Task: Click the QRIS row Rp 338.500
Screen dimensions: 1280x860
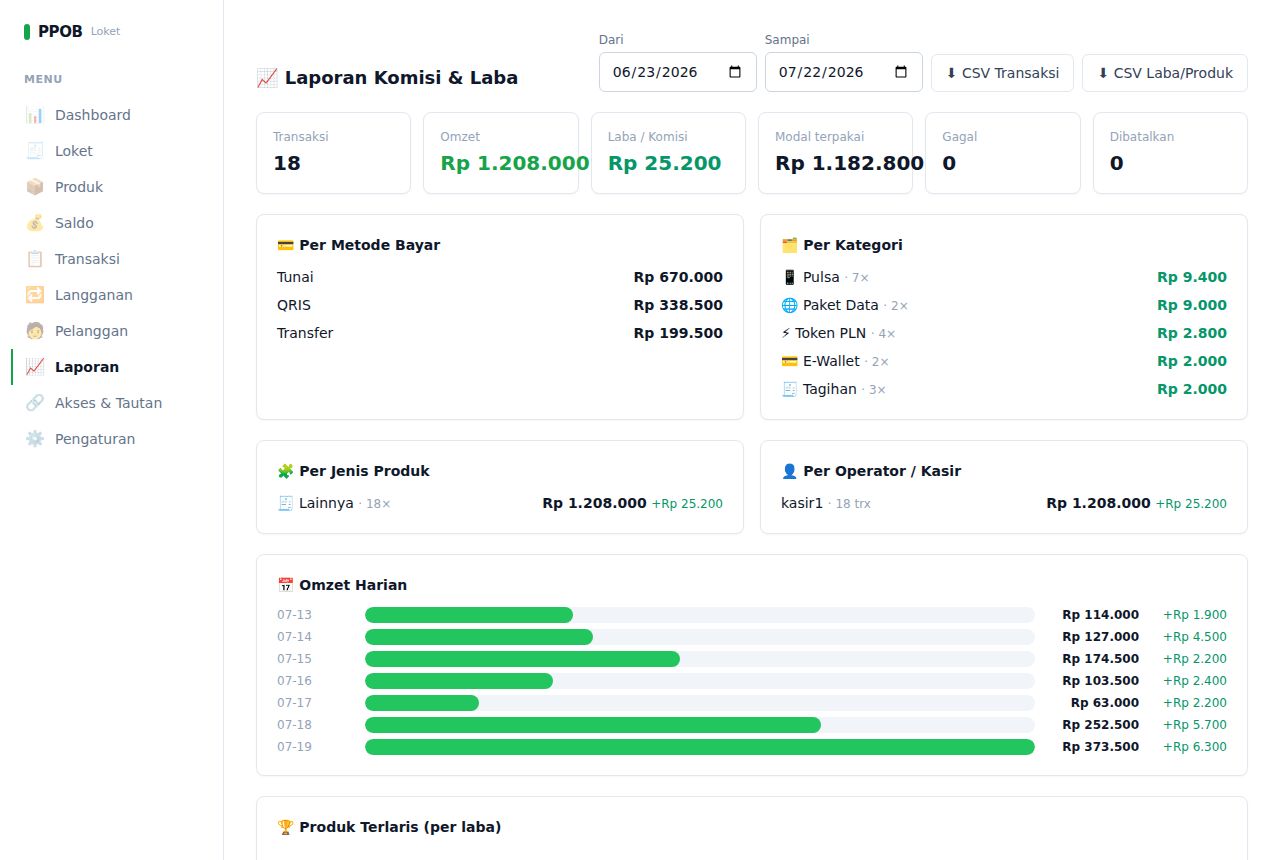Action: tap(500, 305)
